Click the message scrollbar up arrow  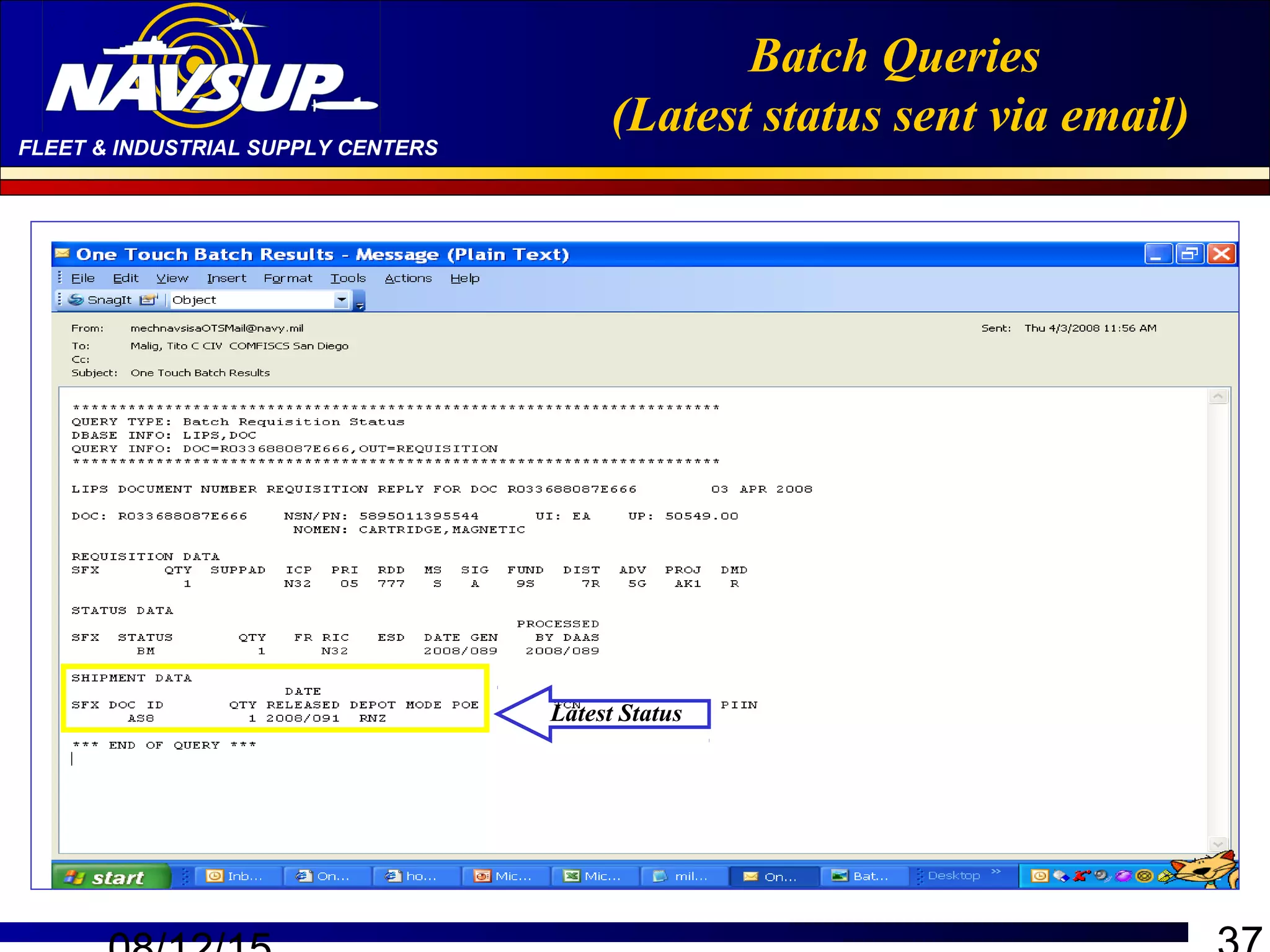click(1218, 397)
